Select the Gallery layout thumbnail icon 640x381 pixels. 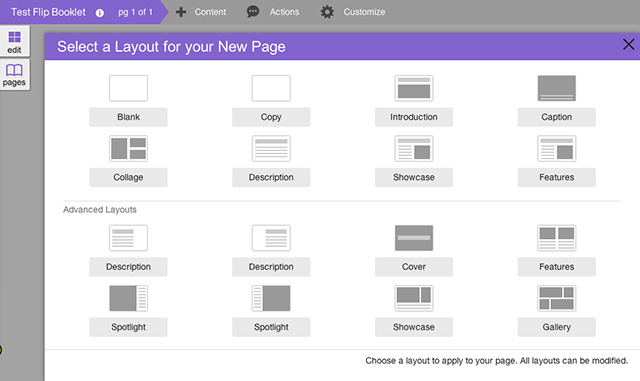(x=557, y=299)
